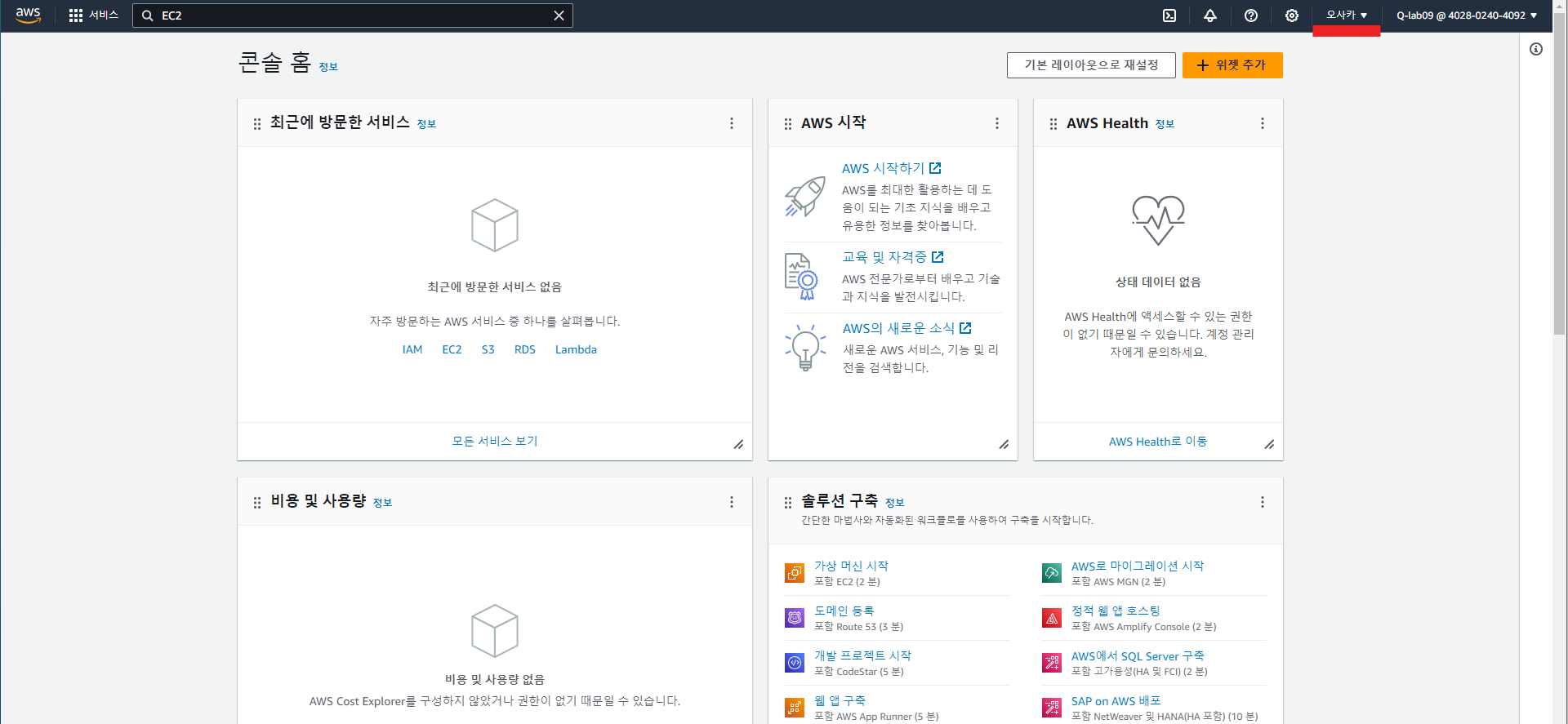Open 도메인 등록 solution link
1568x724 pixels.
(x=844, y=611)
